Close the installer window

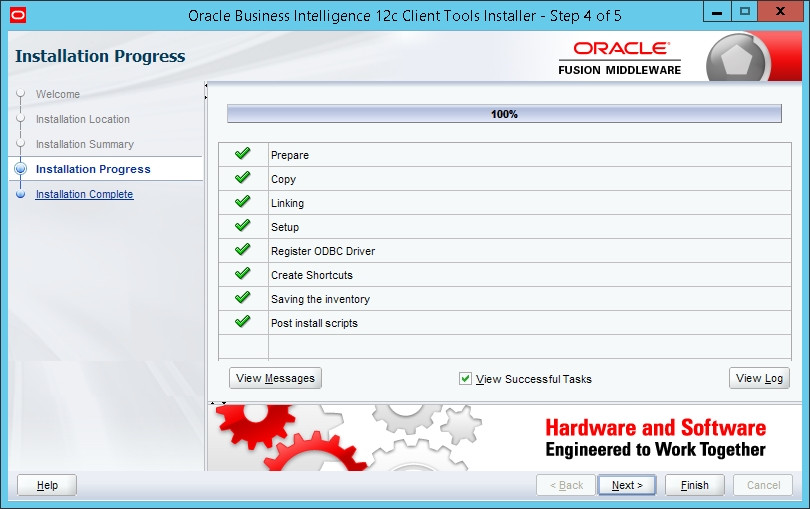click(780, 12)
